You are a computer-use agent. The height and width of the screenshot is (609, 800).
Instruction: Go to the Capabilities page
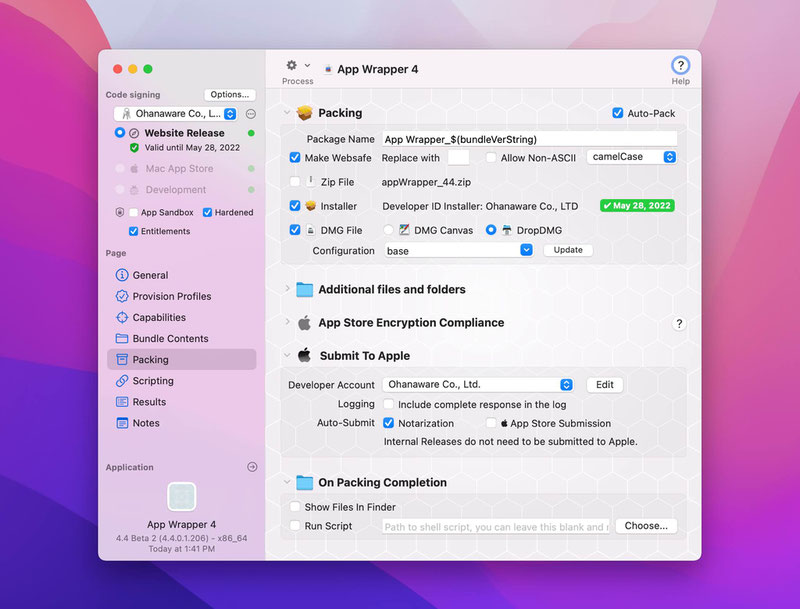pyautogui.click(x=182, y=317)
